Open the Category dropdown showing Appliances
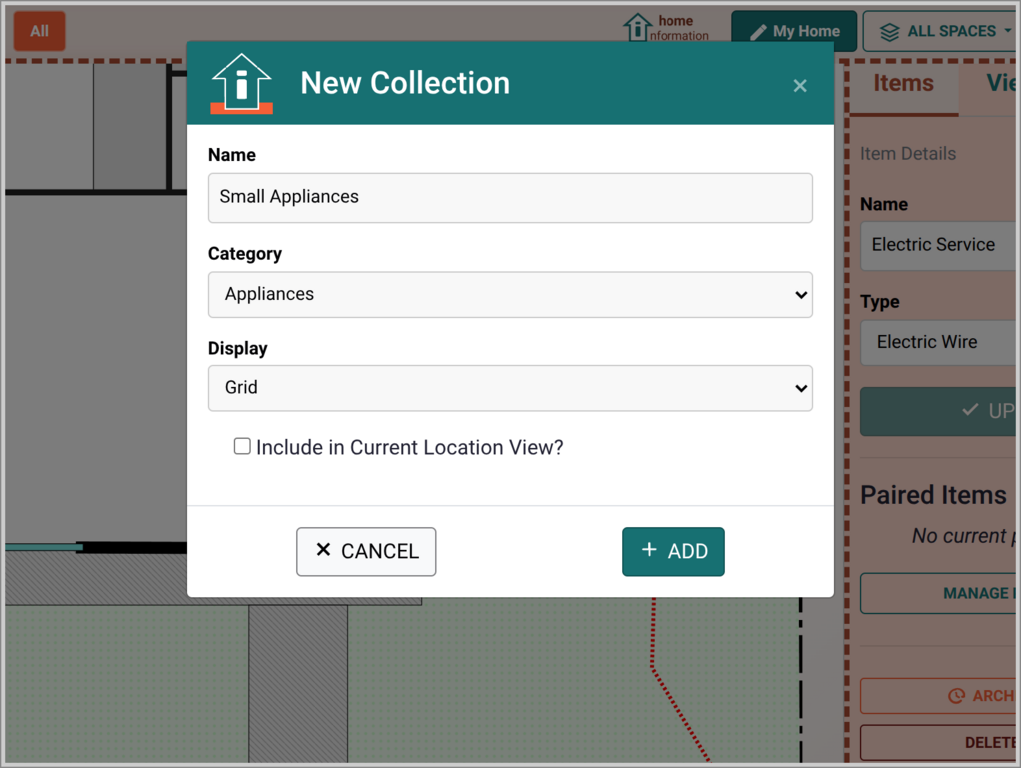This screenshot has height=768, width=1021. coord(510,294)
